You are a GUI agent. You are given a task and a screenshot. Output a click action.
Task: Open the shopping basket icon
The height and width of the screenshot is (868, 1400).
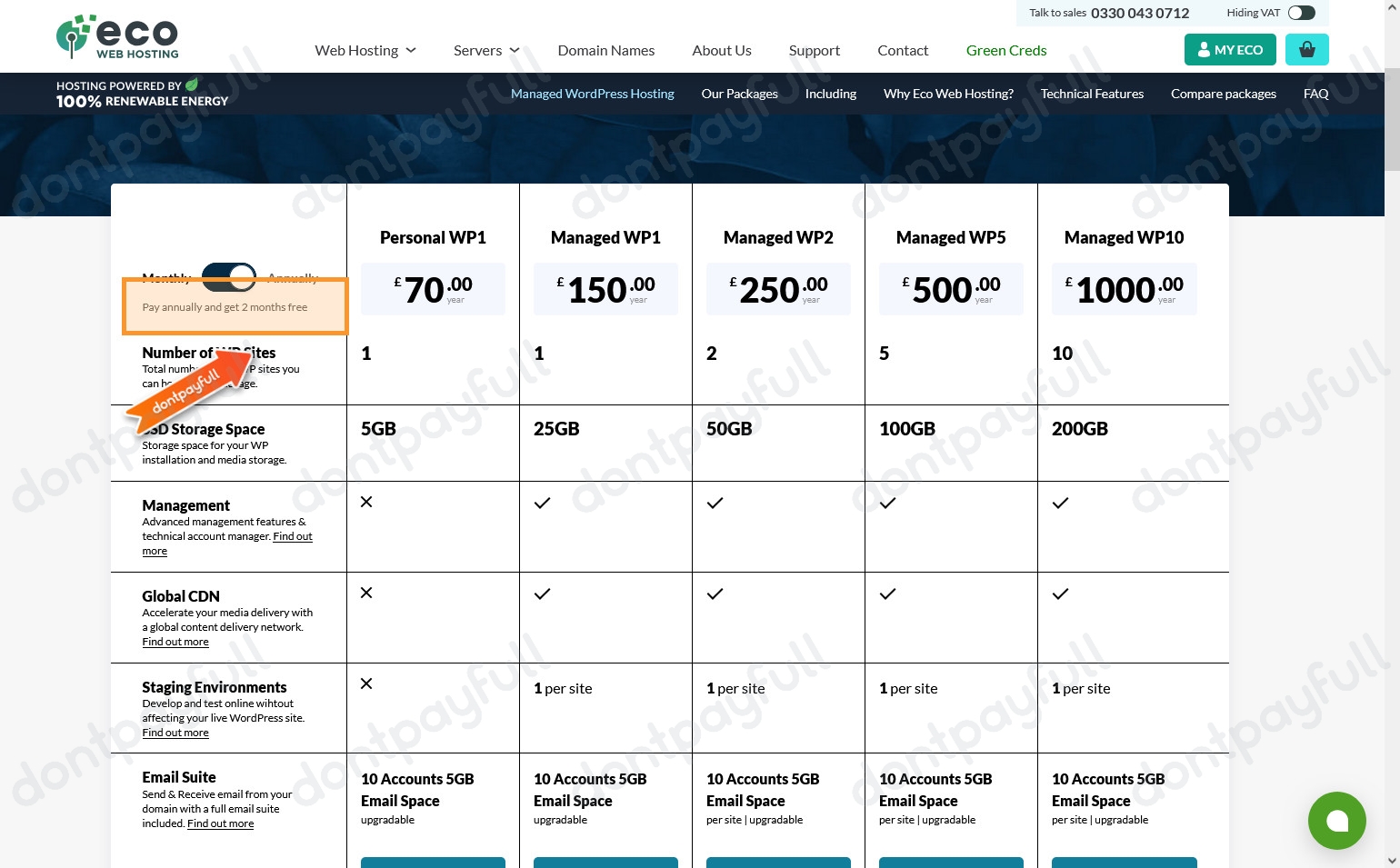pyautogui.click(x=1306, y=49)
